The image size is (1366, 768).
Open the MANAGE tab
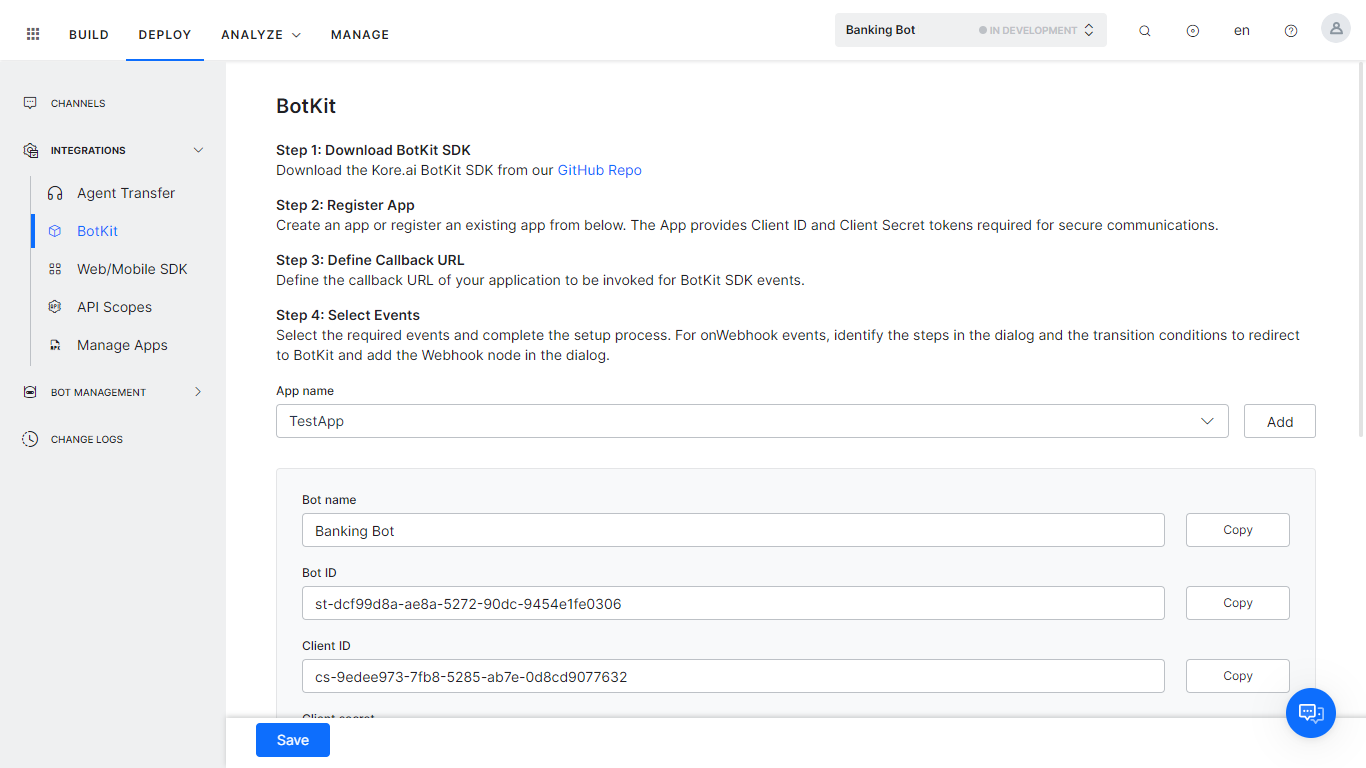[359, 34]
